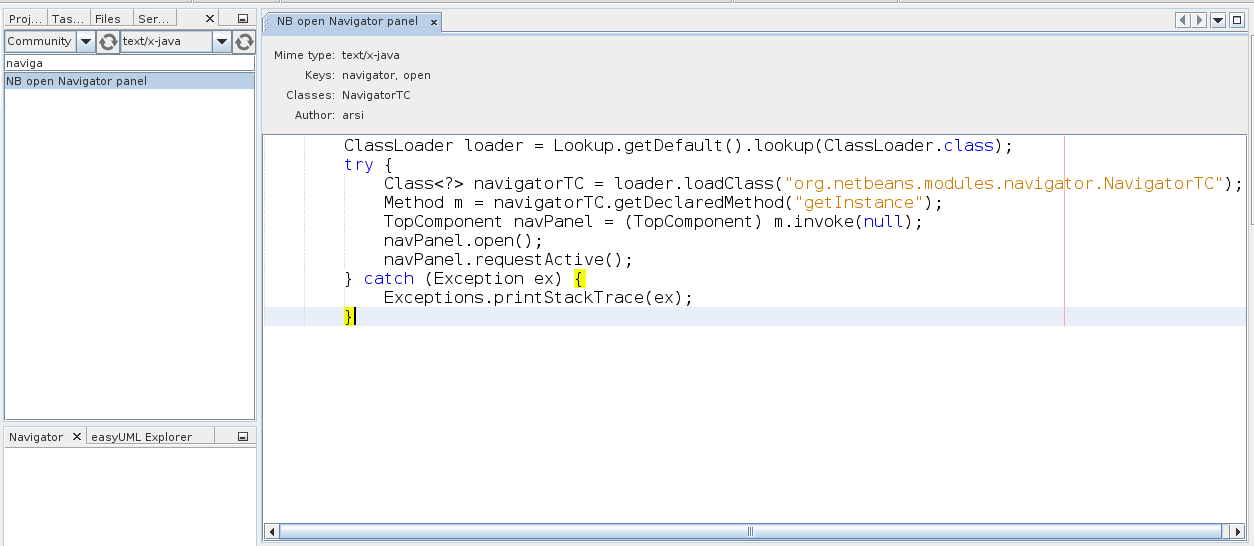Maximize the editor window
This screenshot has height=546, width=1254.
point(1238,20)
